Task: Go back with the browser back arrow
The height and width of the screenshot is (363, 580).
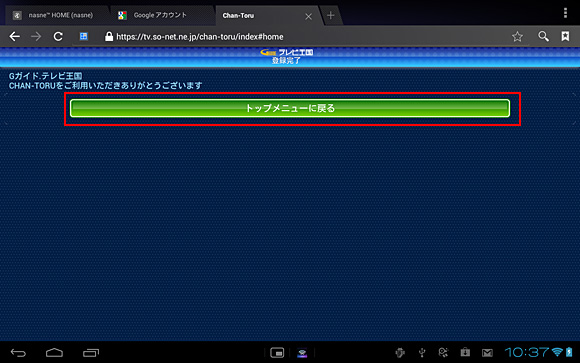Action: click(x=14, y=36)
